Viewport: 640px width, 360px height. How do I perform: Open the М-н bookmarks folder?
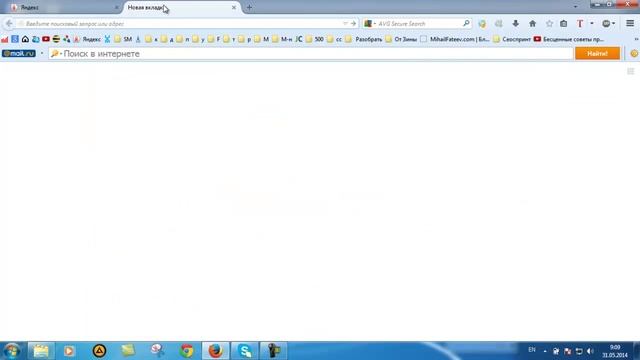(282, 39)
